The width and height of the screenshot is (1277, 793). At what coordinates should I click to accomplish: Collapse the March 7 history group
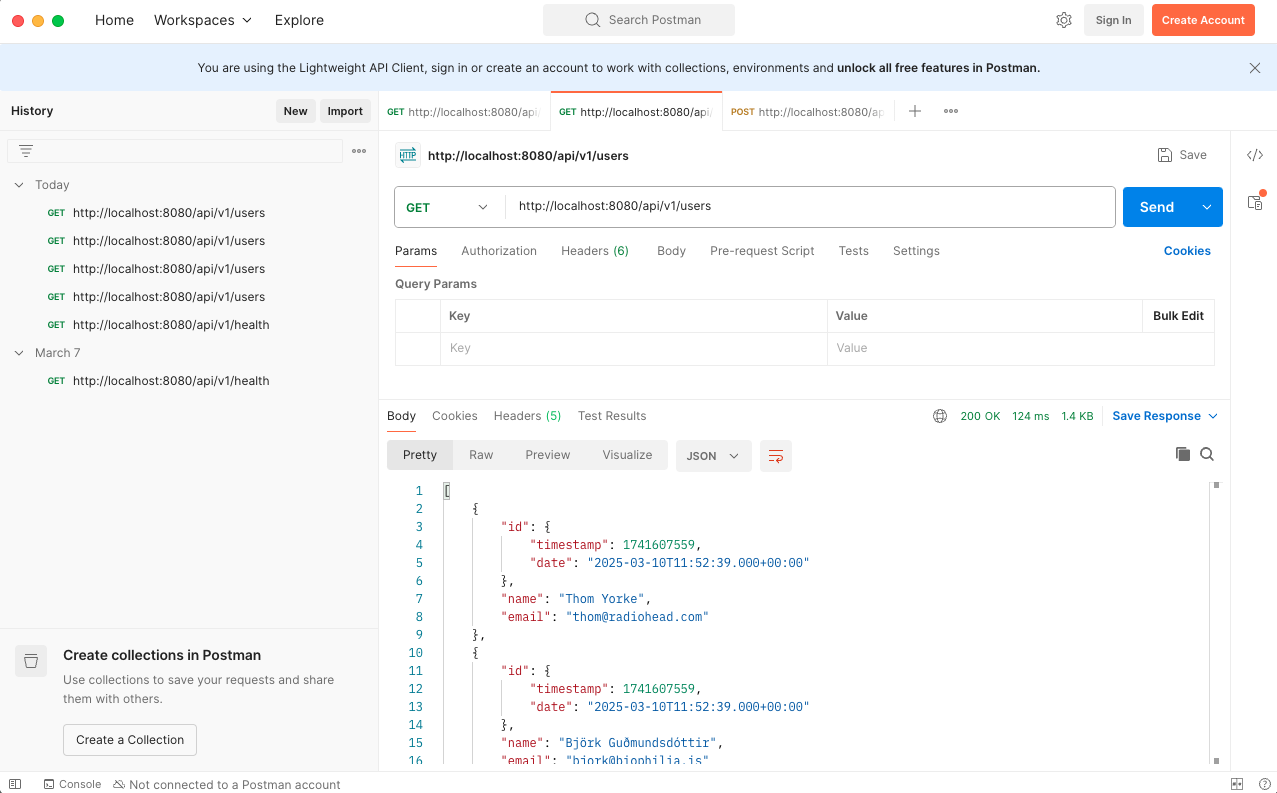[x=19, y=353]
